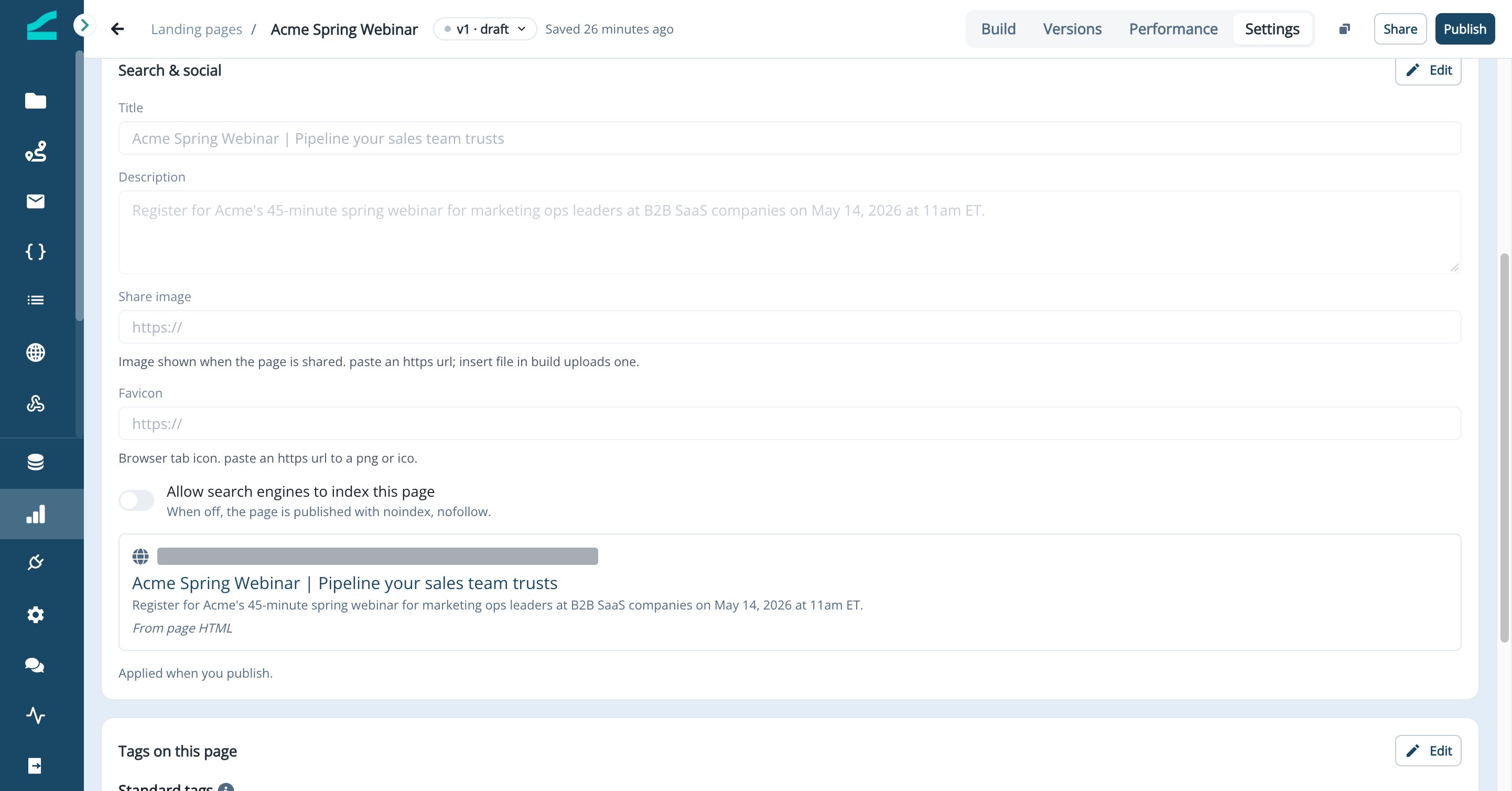Click the page vertical scrollbar
1512x791 pixels.
1504,447
